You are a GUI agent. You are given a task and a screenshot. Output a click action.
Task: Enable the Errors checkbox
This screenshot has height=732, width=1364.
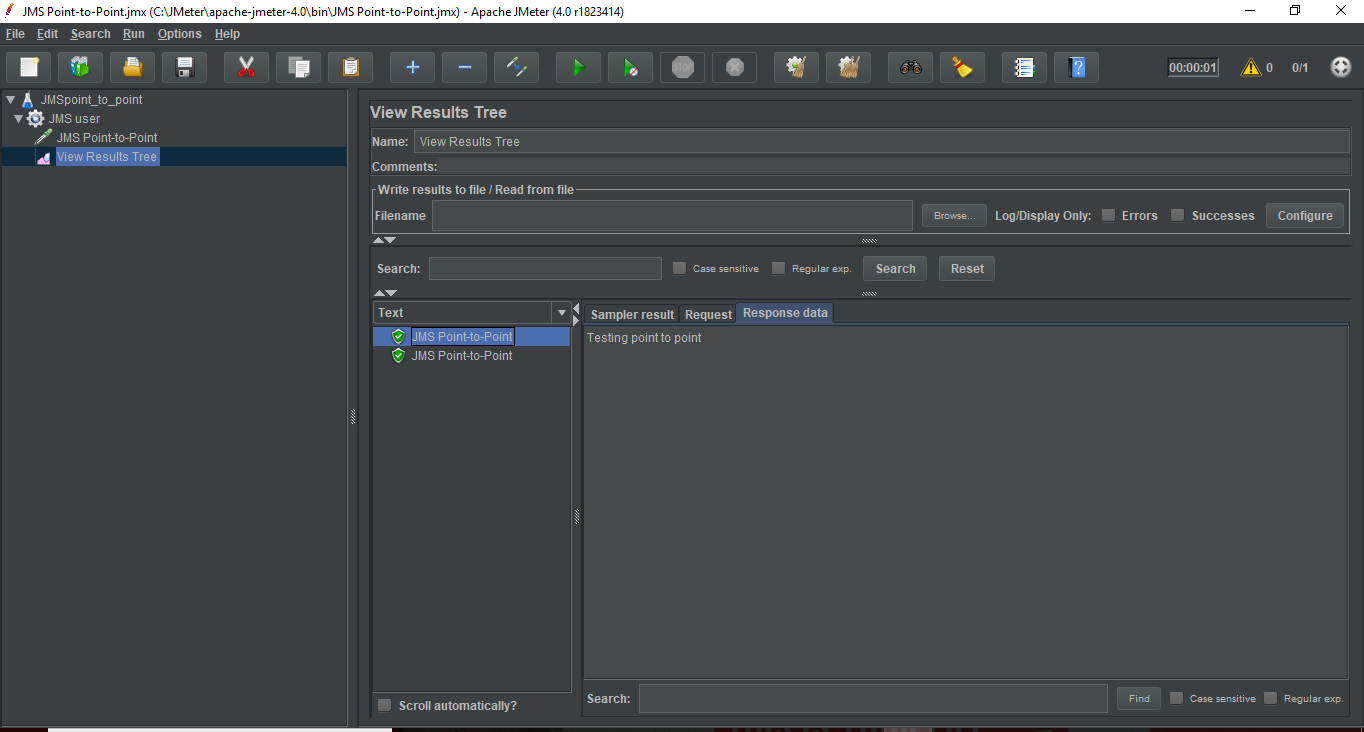pyautogui.click(x=1108, y=215)
